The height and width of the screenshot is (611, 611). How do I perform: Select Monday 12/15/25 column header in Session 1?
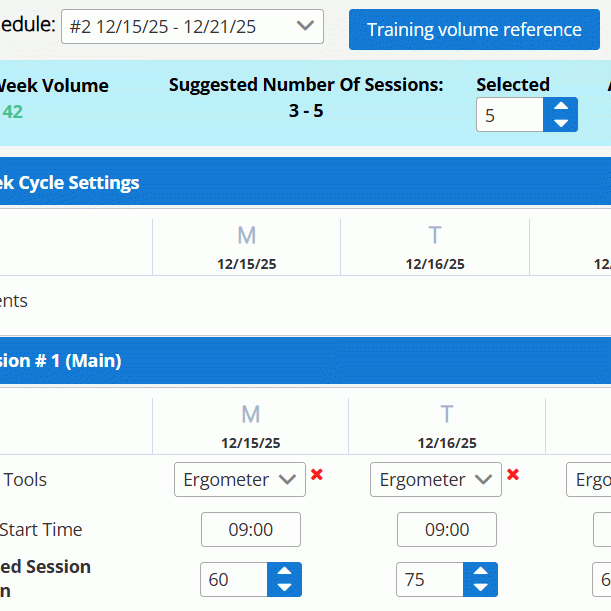pyautogui.click(x=250, y=425)
